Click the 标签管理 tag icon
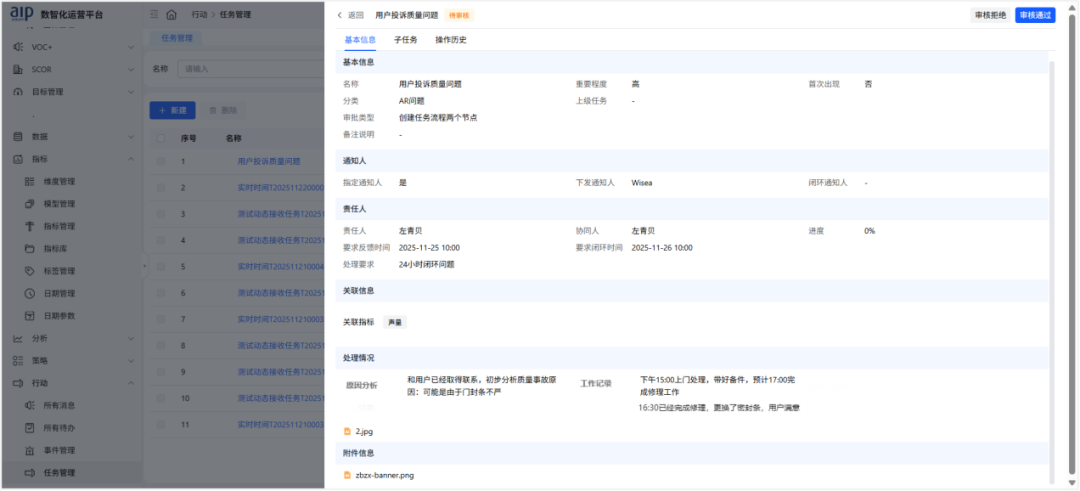1080x491 pixels. (30, 271)
